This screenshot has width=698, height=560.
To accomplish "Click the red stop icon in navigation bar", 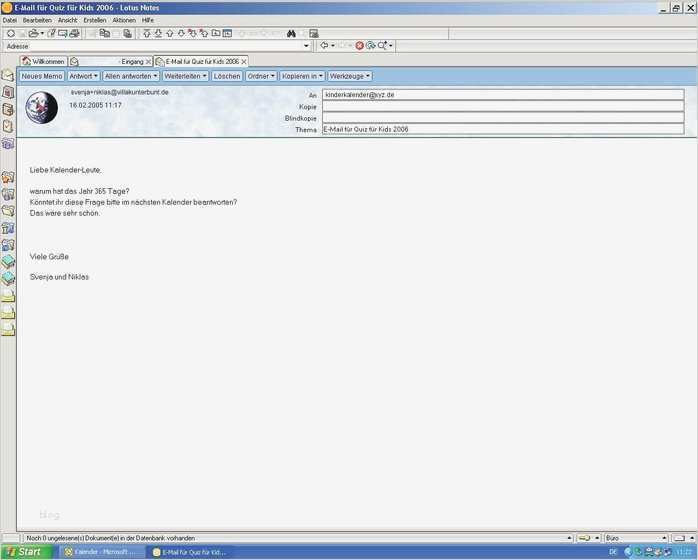I will (x=360, y=45).
